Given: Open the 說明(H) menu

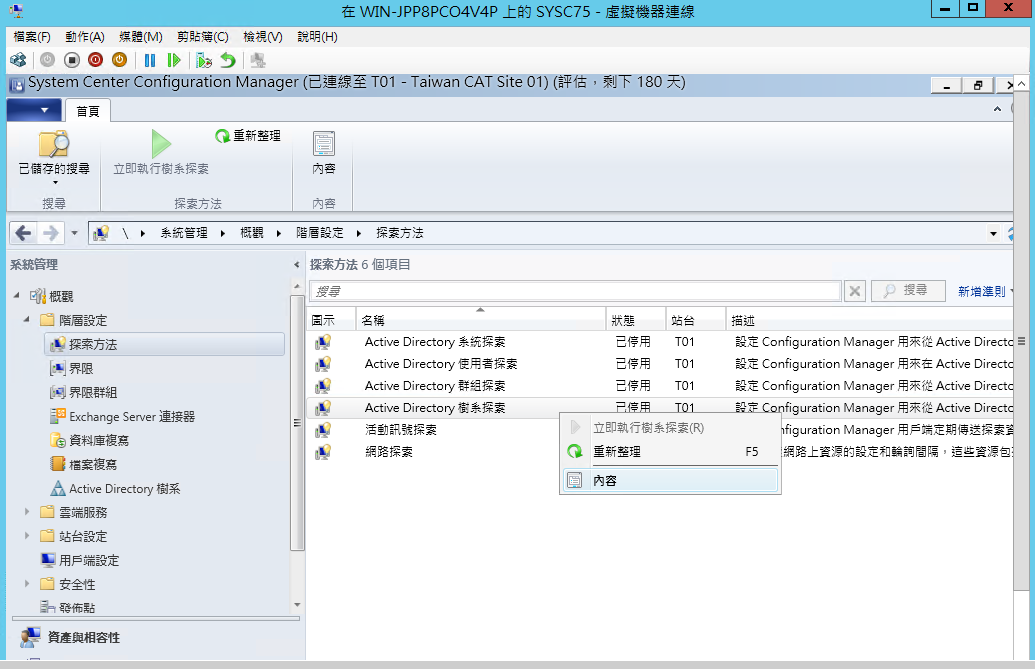Looking at the screenshot, I should (317, 37).
